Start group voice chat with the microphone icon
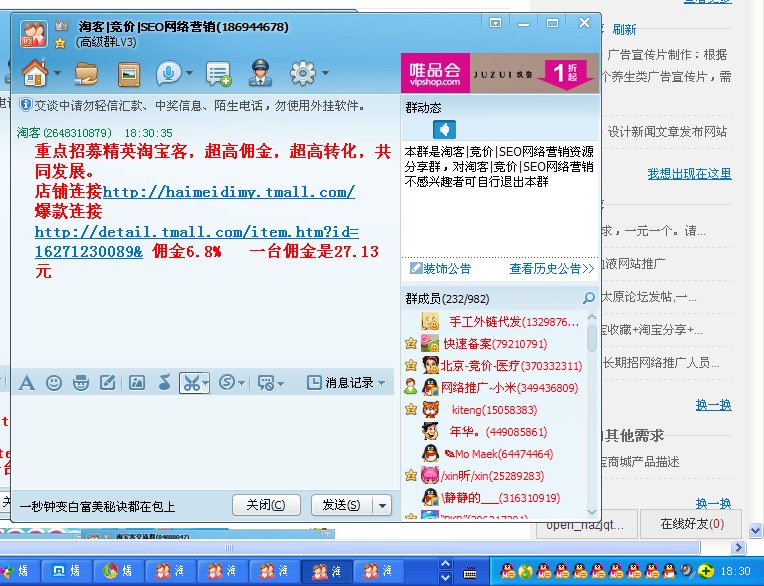The height and width of the screenshot is (586, 764). (x=168, y=73)
